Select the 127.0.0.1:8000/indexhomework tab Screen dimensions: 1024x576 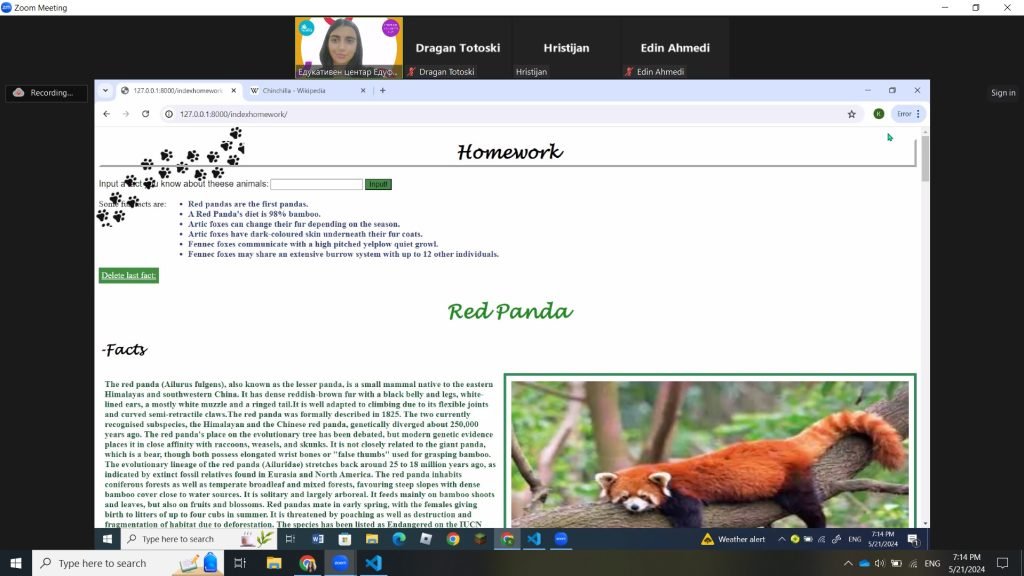[x=173, y=91]
